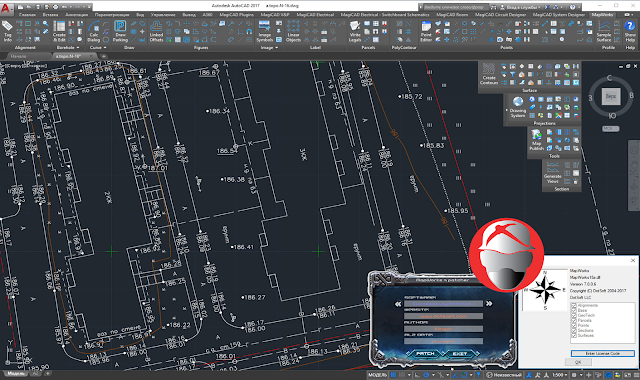Viewport: 640px width, 380px height.
Task: Switch to the Вставка ribbon tab
Action: [50, 15]
